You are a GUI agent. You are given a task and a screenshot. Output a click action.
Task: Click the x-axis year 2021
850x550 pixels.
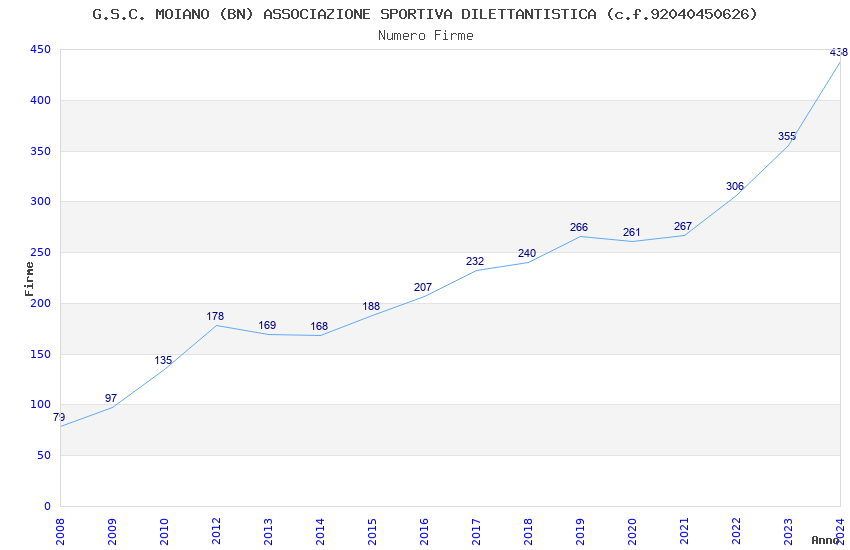(x=684, y=531)
